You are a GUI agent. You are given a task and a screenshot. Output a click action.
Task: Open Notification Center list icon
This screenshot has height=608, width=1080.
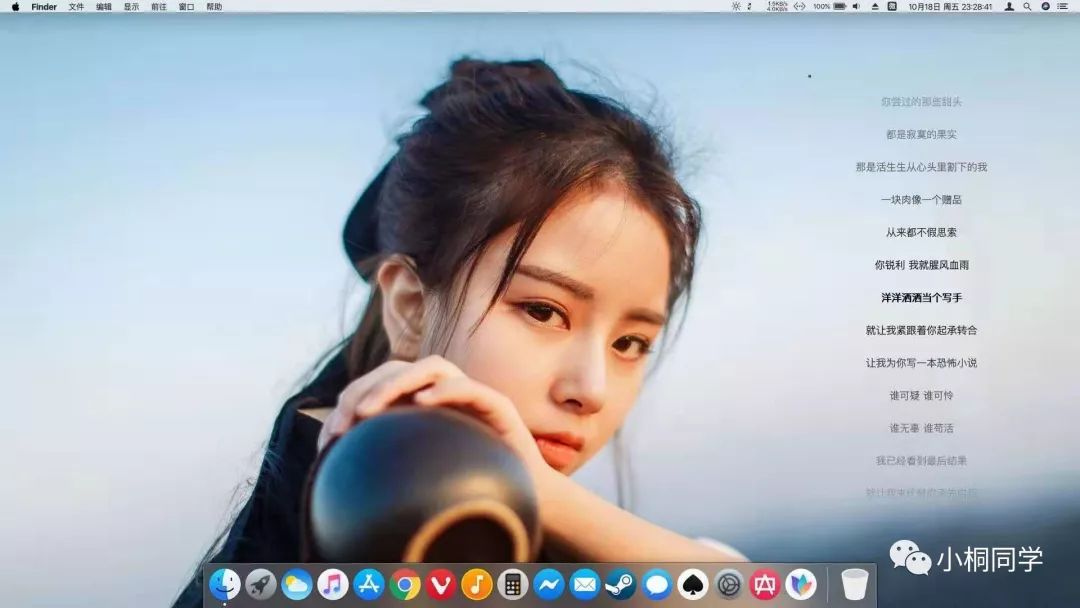pos(1063,6)
